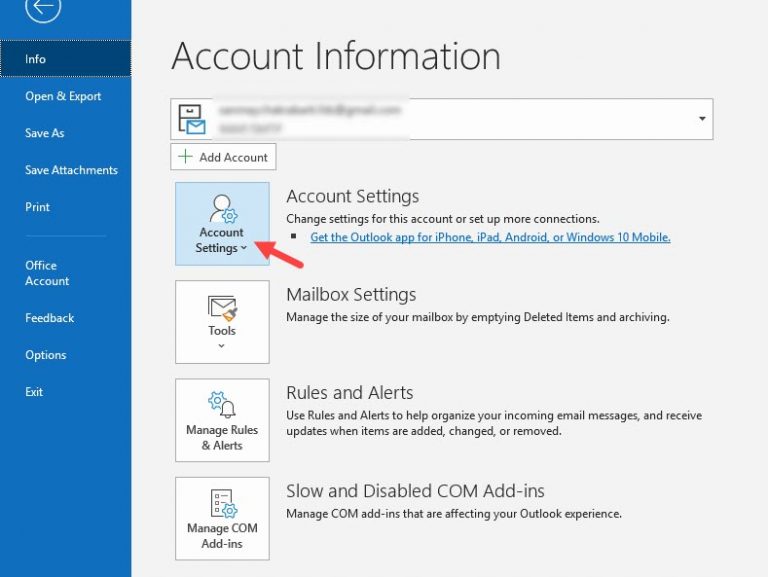This screenshot has width=768, height=577.
Task: Click the blurred email address in selector
Action: [310, 110]
